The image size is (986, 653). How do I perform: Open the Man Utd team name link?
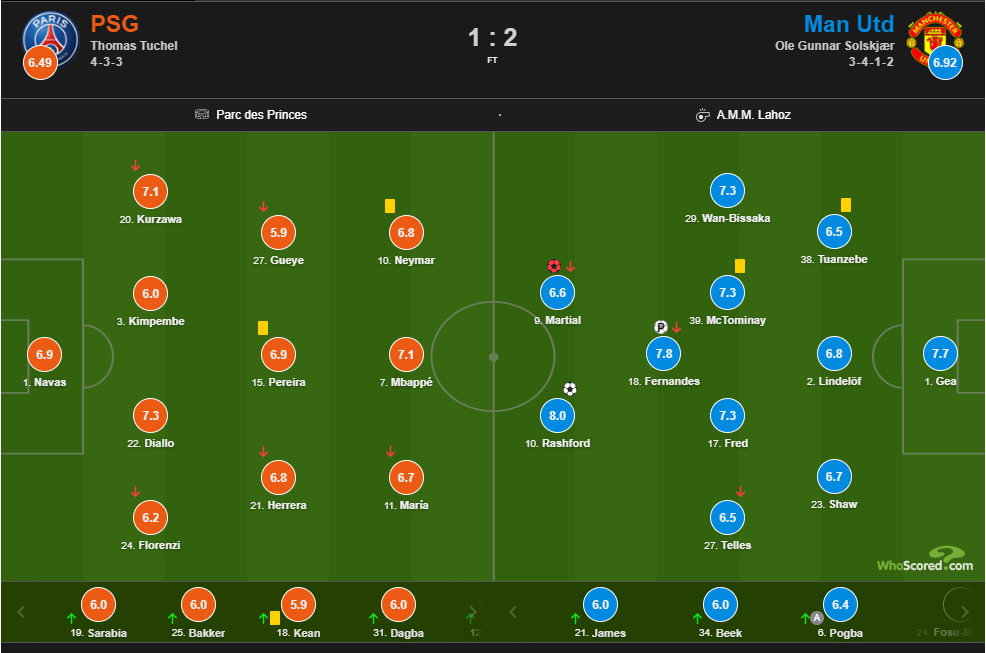(849, 24)
